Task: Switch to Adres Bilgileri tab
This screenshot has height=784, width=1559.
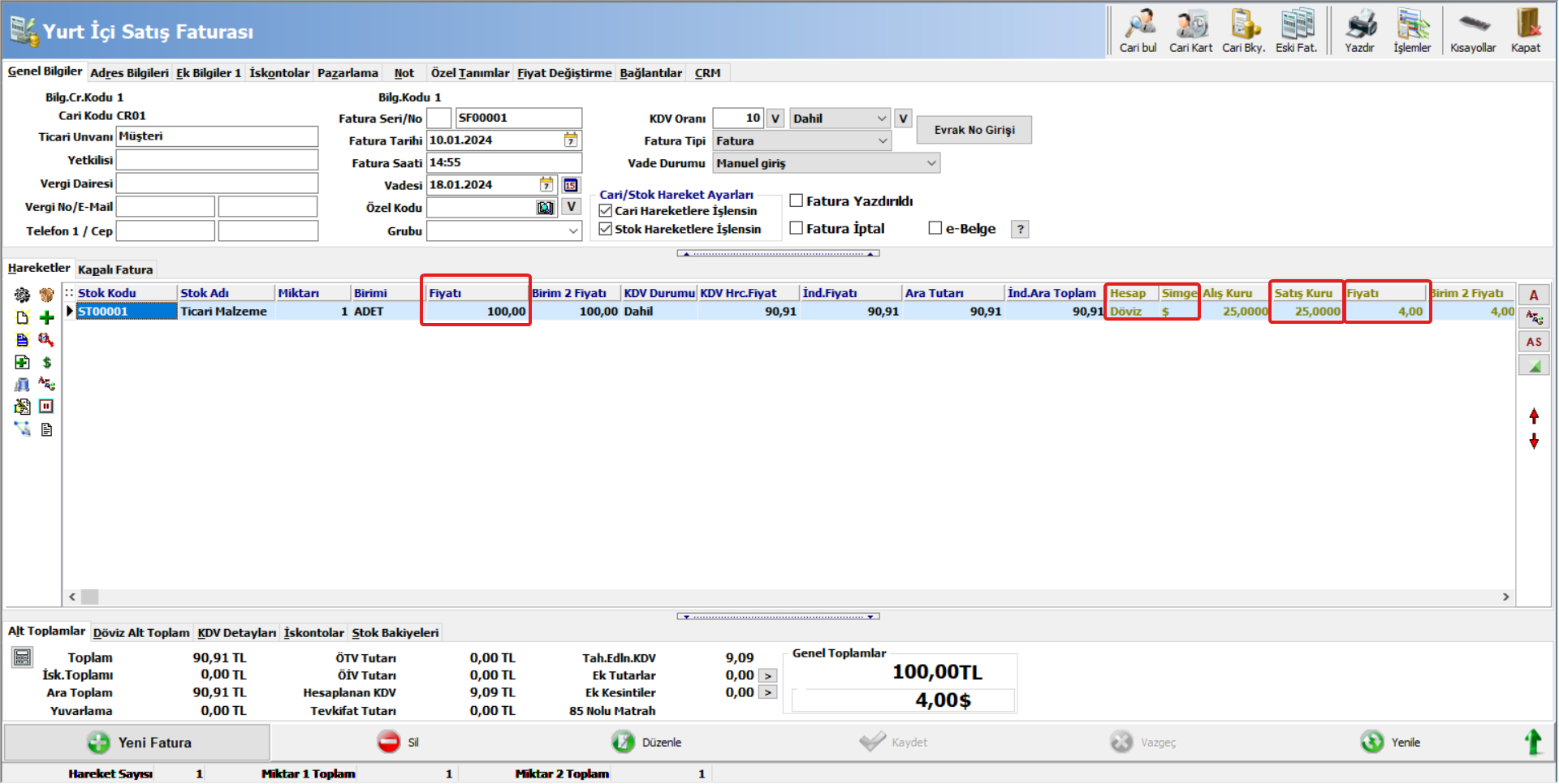Action: (129, 73)
